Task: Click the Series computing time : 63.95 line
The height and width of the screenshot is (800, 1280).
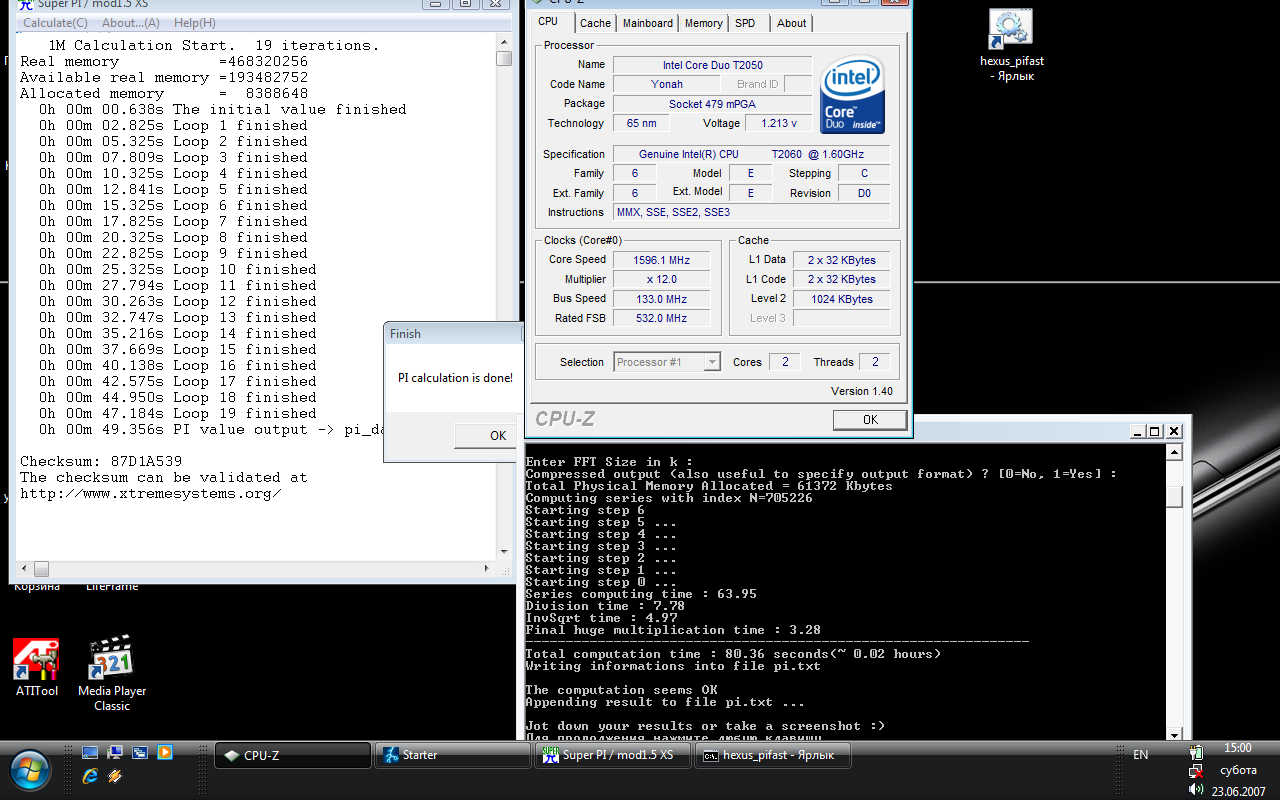Action: pyautogui.click(x=641, y=594)
